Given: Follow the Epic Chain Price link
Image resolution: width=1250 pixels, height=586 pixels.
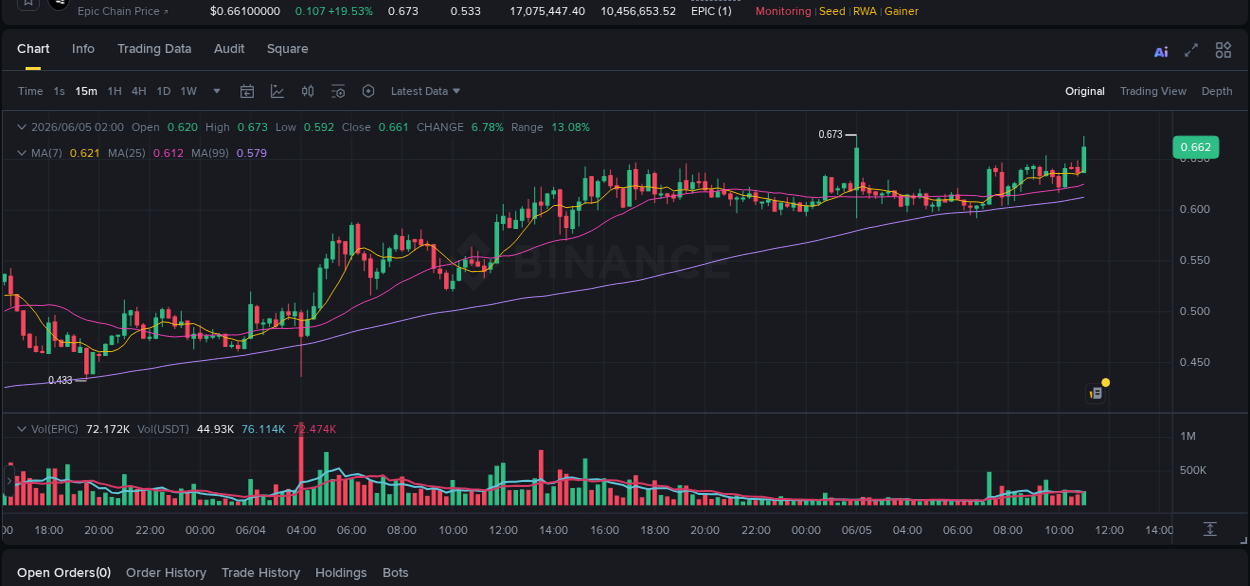Looking at the screenshot, I should pos(123,11).
